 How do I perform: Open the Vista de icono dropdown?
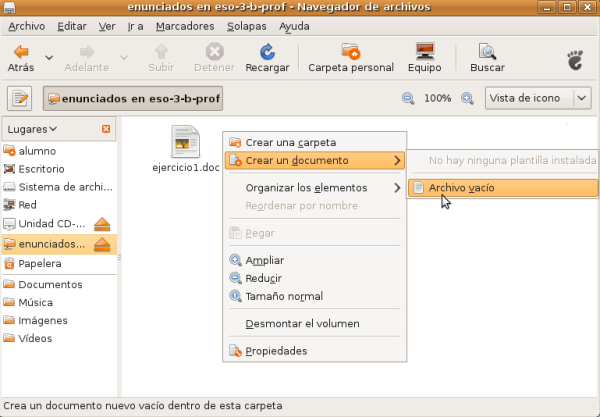tap(539, 98)
